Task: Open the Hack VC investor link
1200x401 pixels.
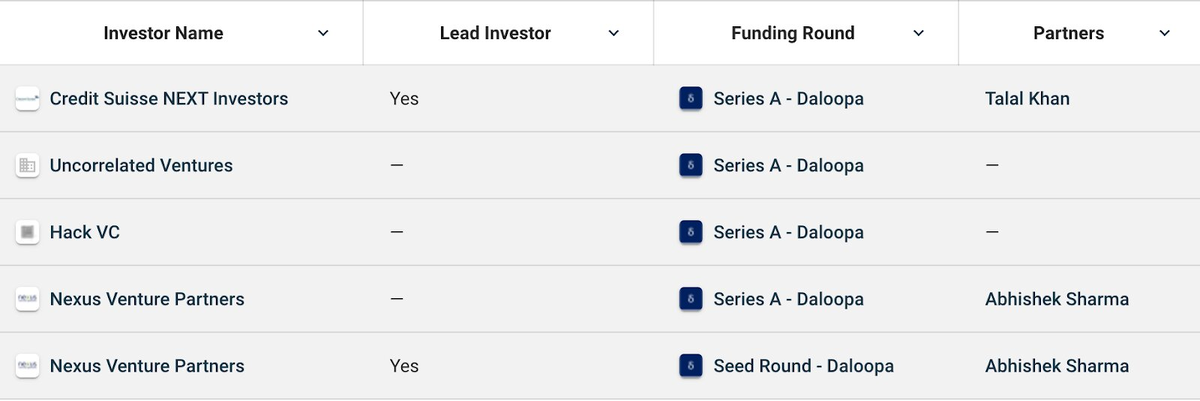Action: (x=85, y=233)
